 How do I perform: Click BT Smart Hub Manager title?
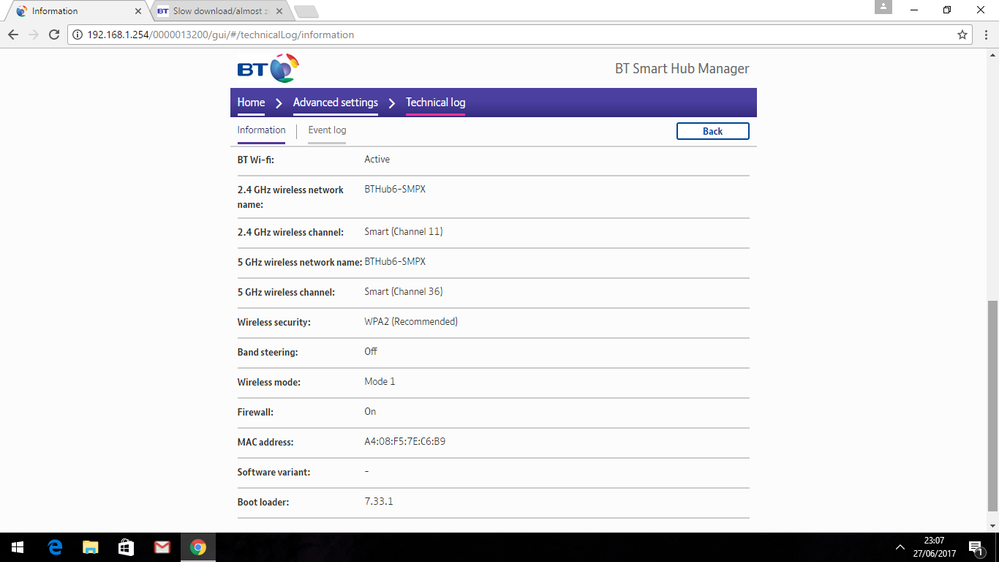click(x=682, y=69)
